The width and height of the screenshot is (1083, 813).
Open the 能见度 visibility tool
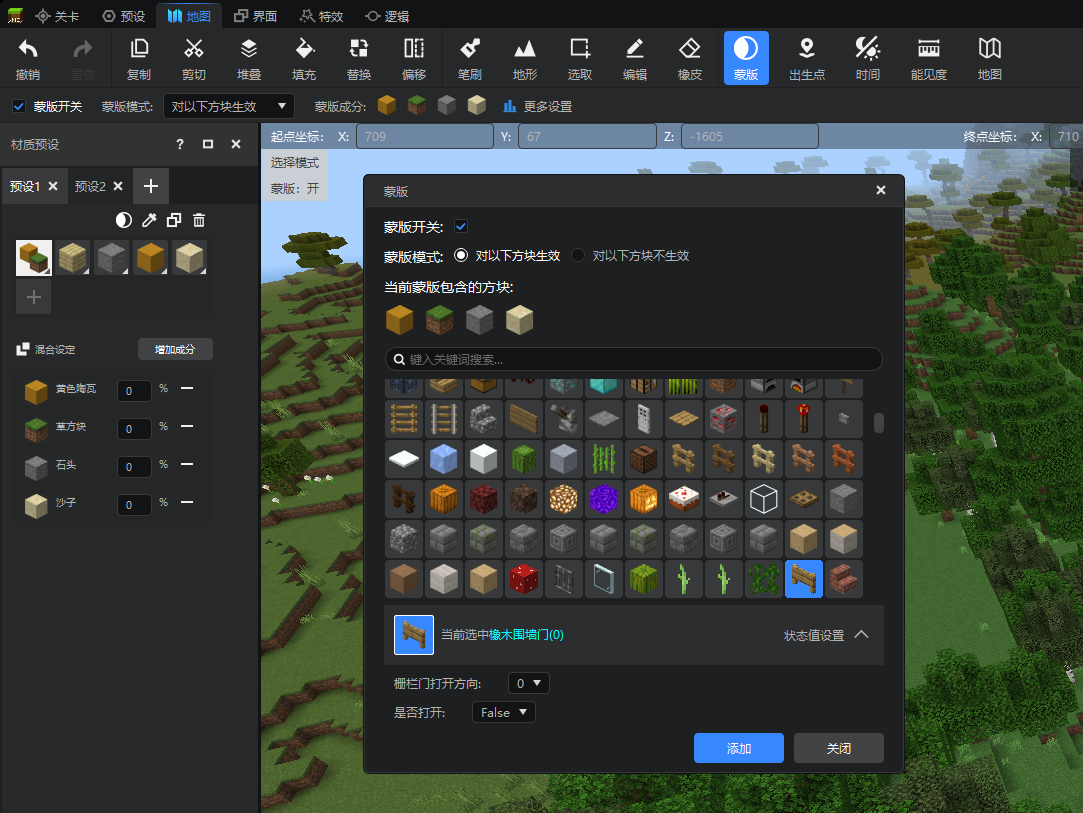coord(928,58)
